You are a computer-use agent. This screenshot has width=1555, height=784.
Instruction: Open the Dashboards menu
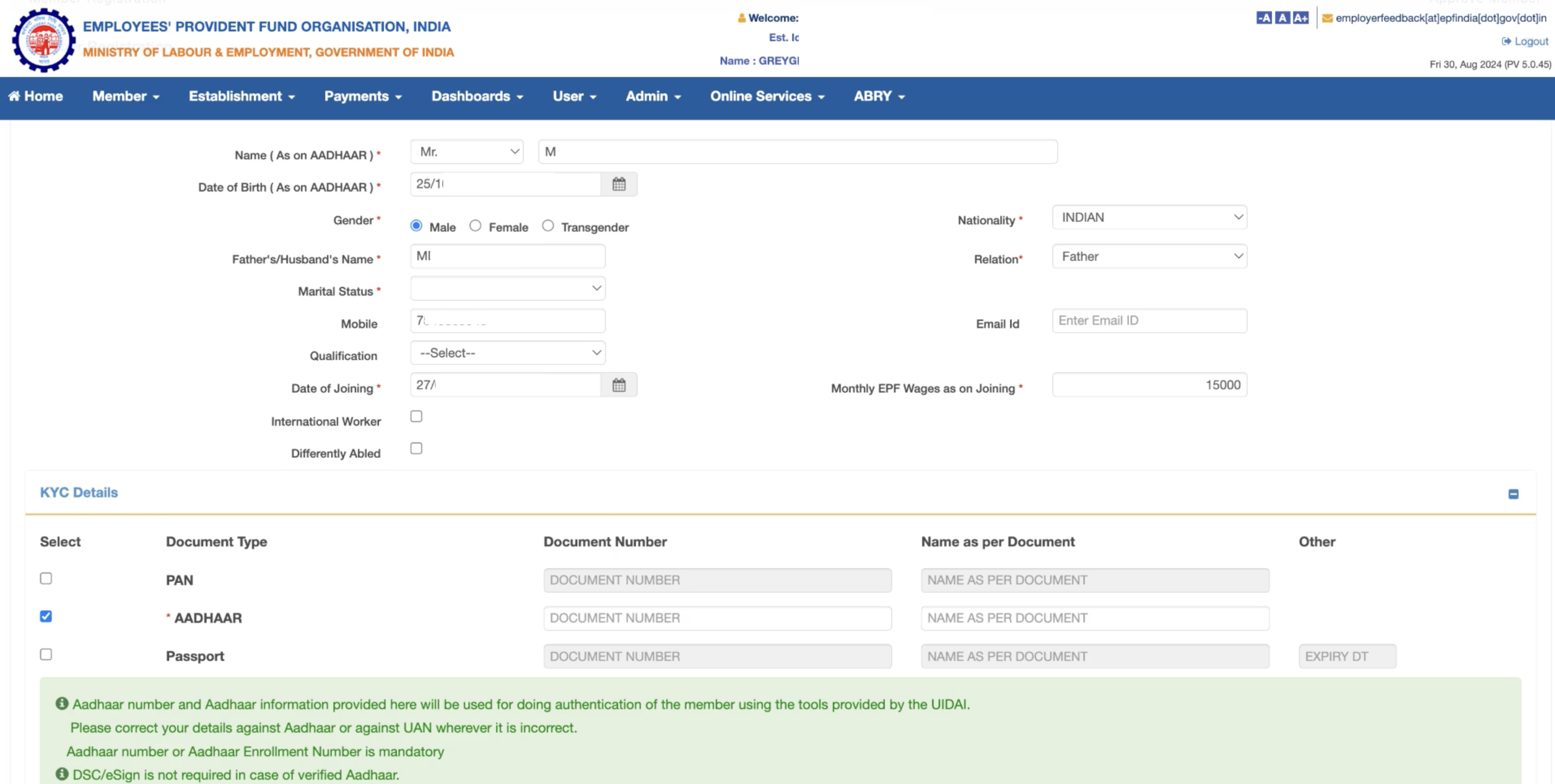pos(477,97)
